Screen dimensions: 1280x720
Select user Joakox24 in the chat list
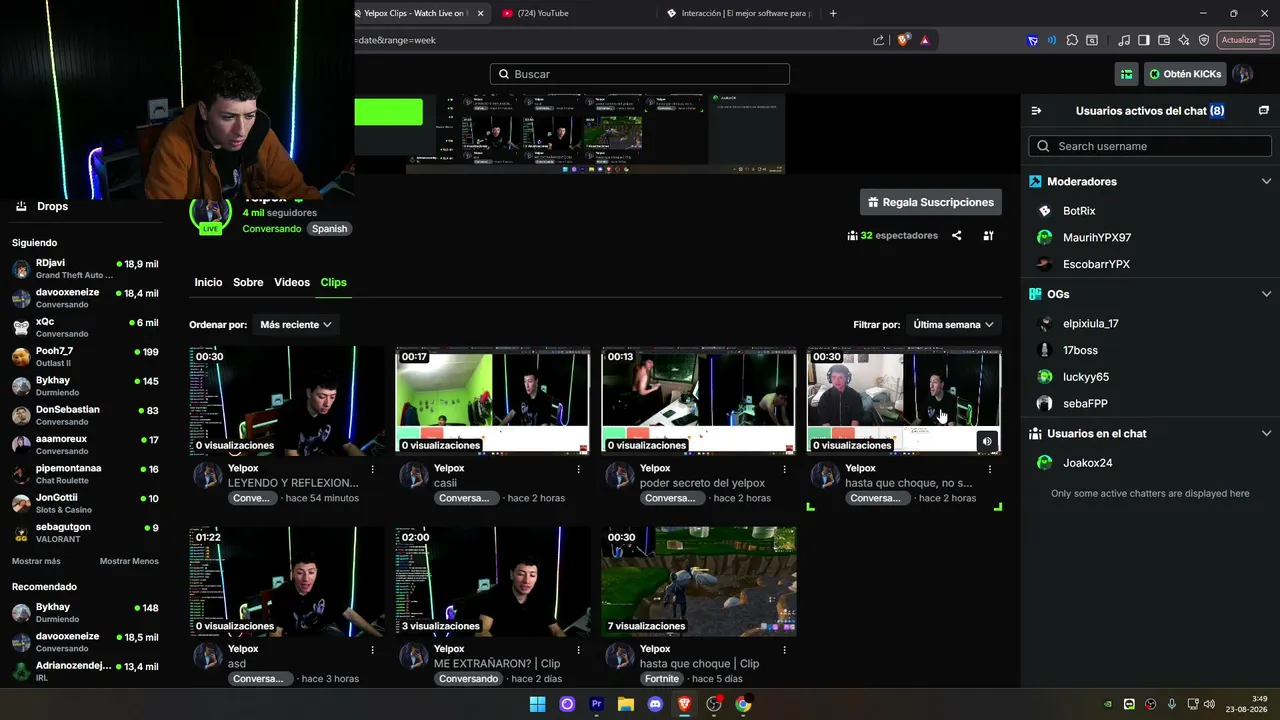[x=1087, y=463]
